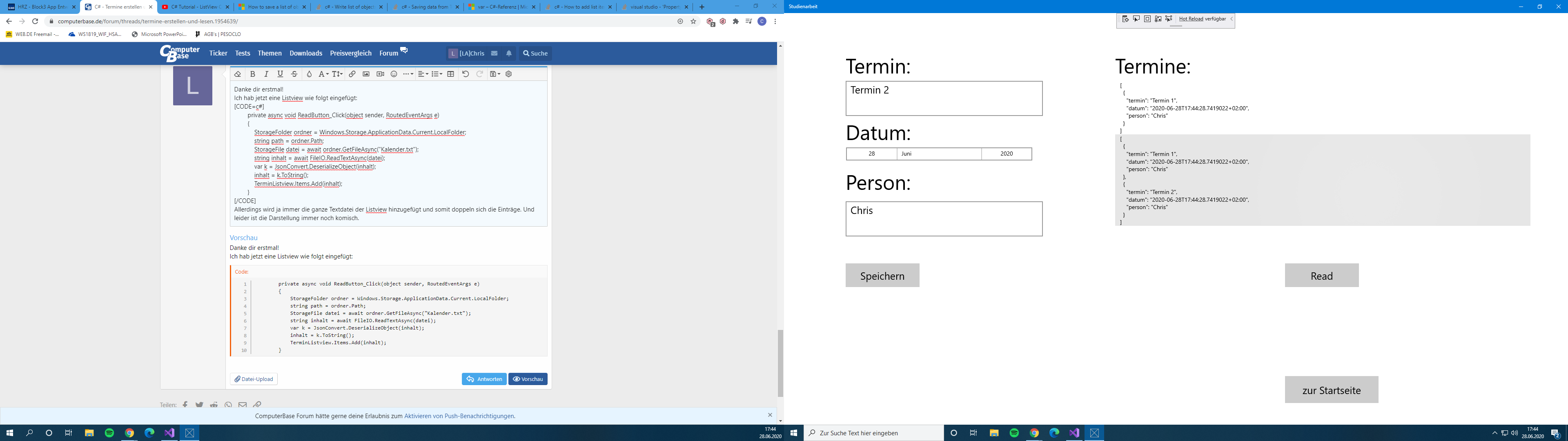This screenshot has height=441, width=1568.
Task: Open the font size dropdown
Action: (x=337, y=74)
